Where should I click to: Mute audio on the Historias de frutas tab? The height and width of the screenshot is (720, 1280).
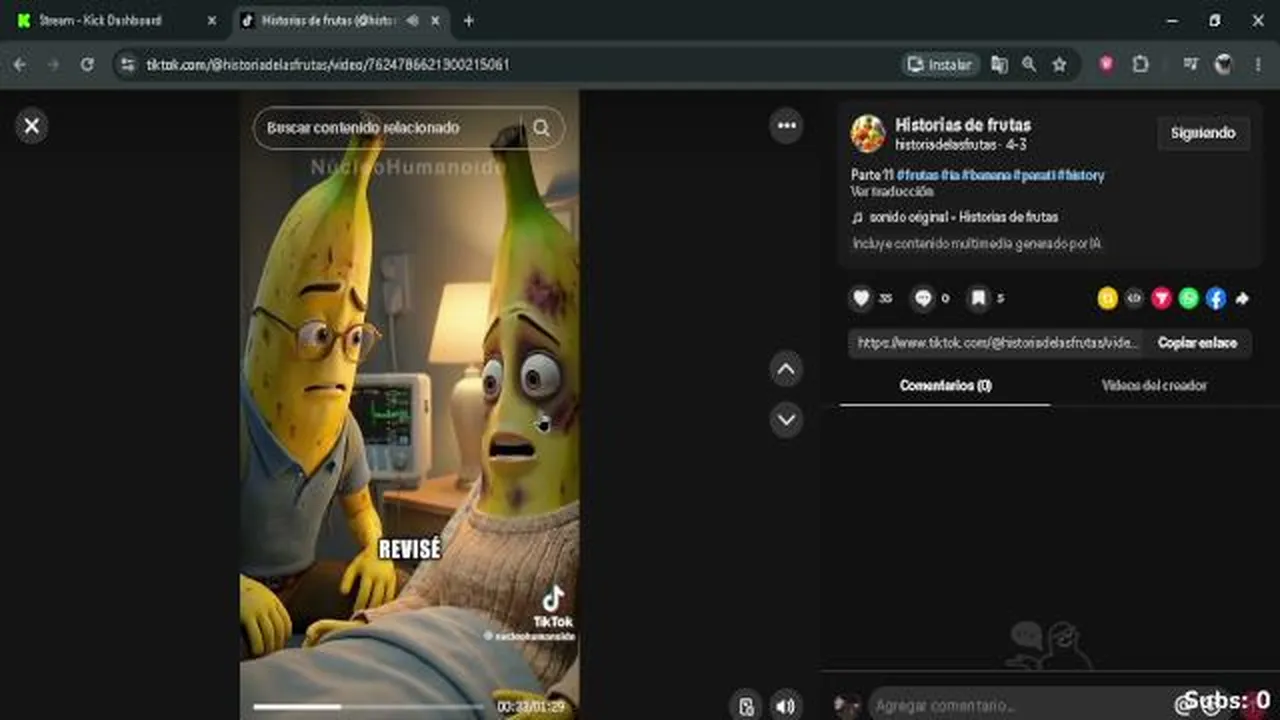412,20
